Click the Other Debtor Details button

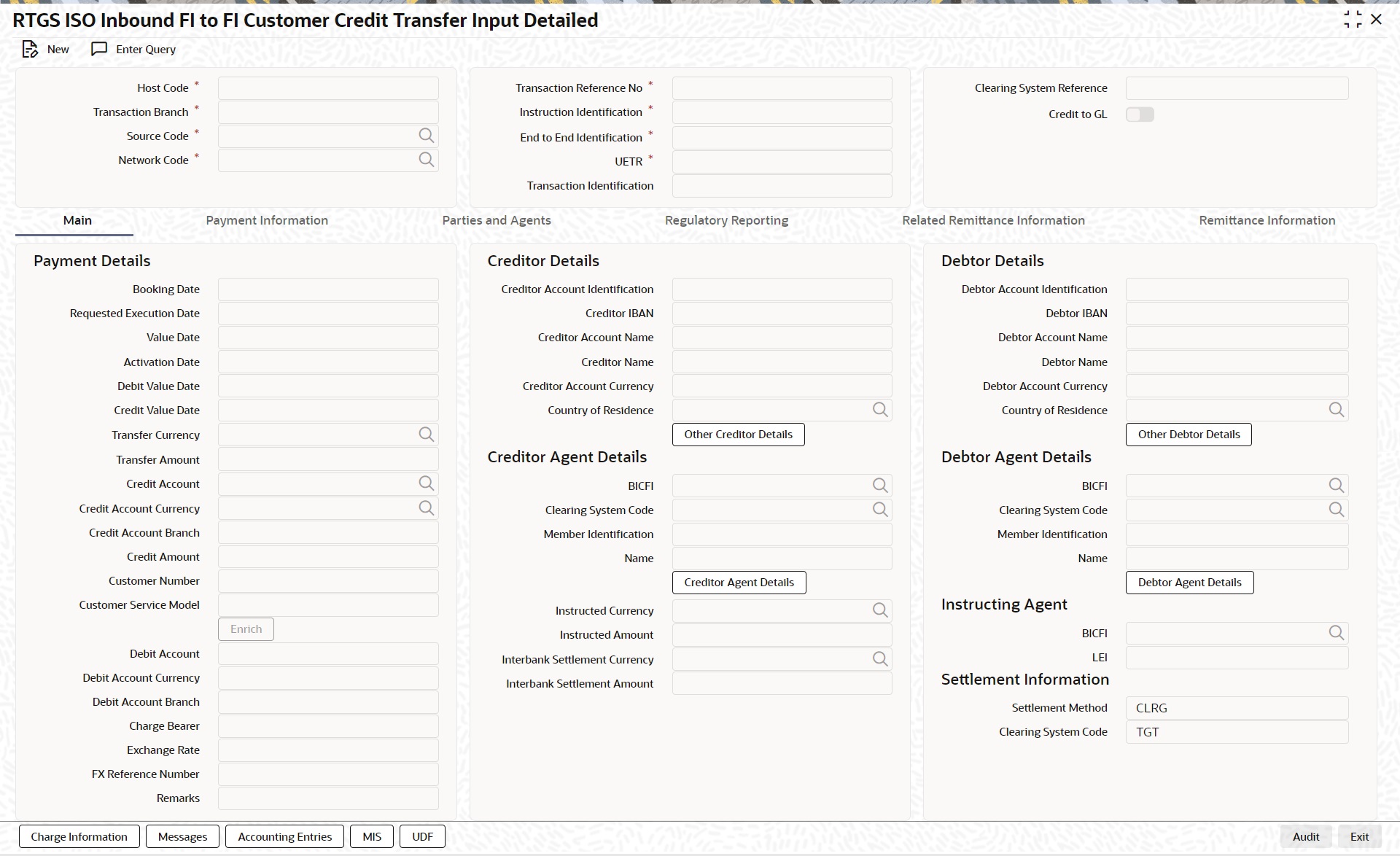pos(1189,435)
